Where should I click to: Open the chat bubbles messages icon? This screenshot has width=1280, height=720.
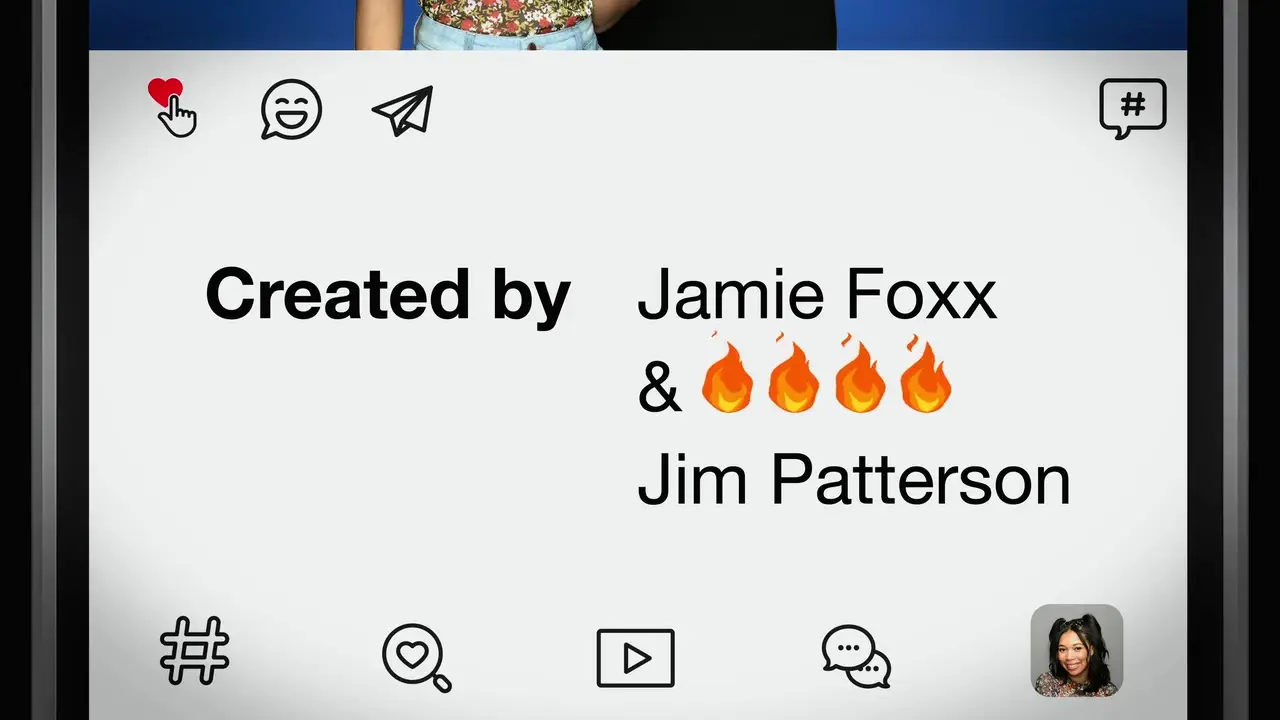[856, 657]
